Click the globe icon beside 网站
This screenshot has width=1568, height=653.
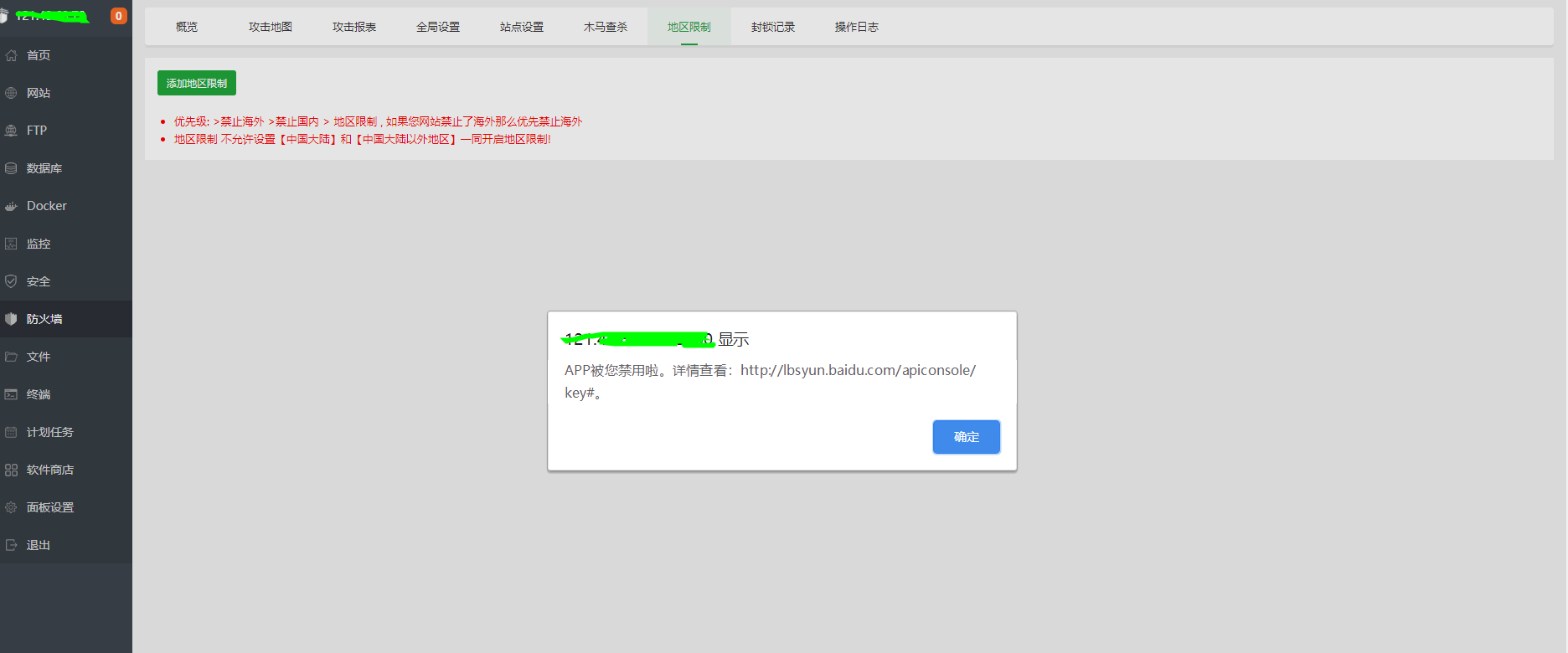pyautogui.click(x=11, y=93)
